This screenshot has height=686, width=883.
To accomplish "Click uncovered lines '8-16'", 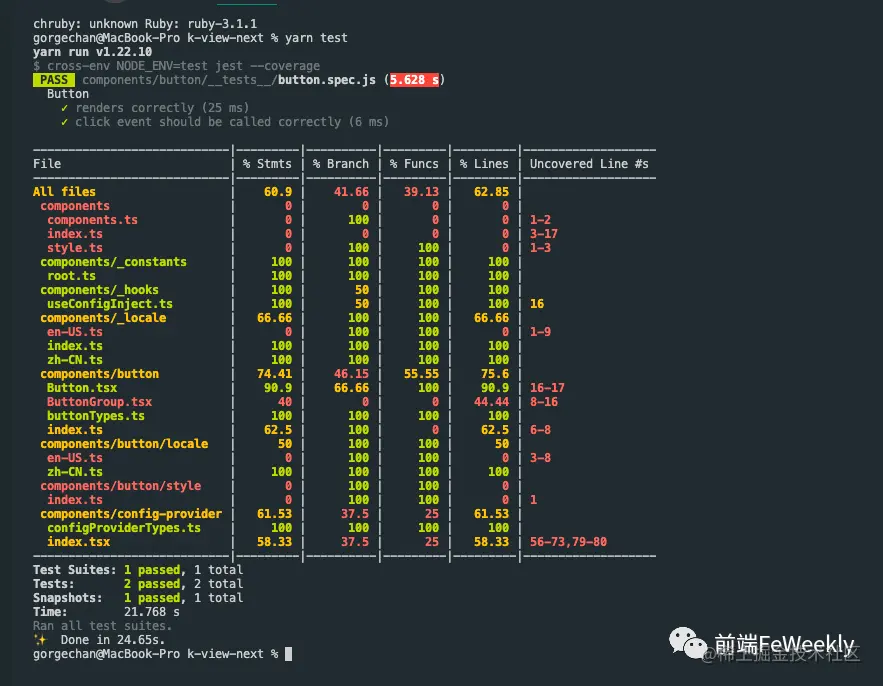I will (543, 402).
